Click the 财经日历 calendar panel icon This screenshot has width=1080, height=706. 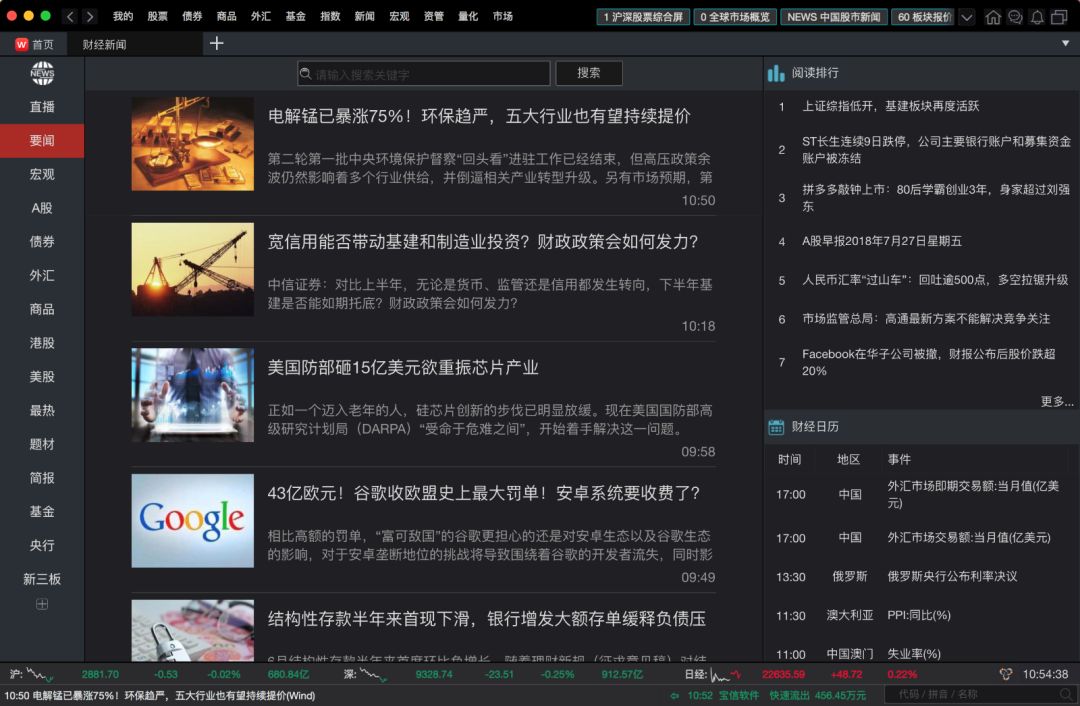tap(775, 427)
